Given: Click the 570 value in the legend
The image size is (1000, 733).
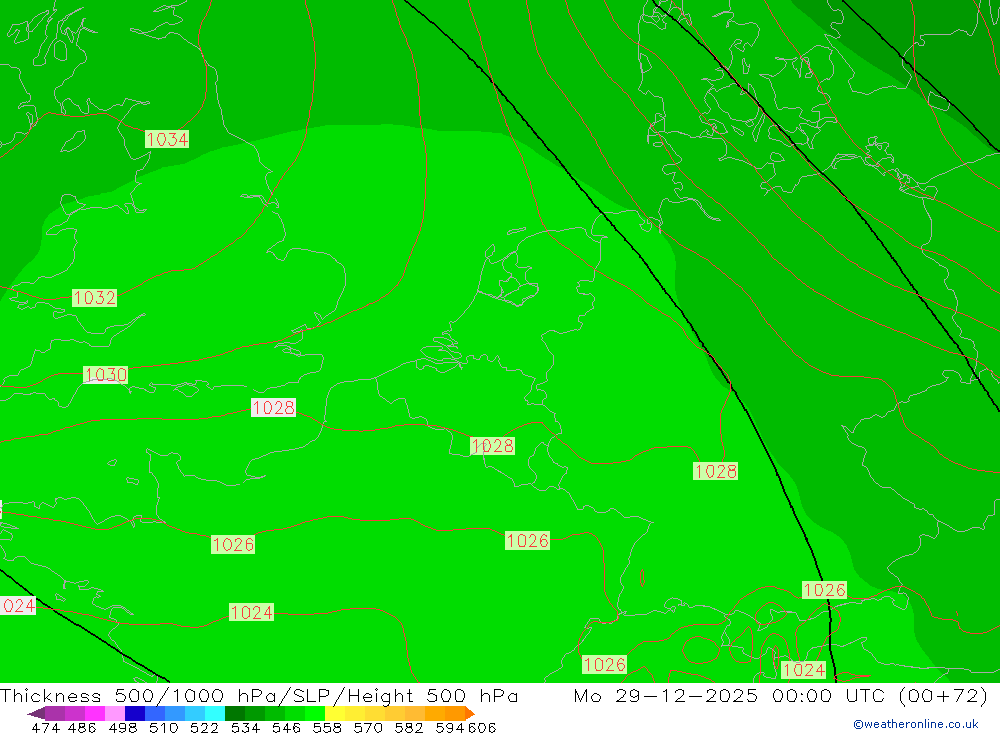Looking at the screenshot, I should (x=367, y=728).
